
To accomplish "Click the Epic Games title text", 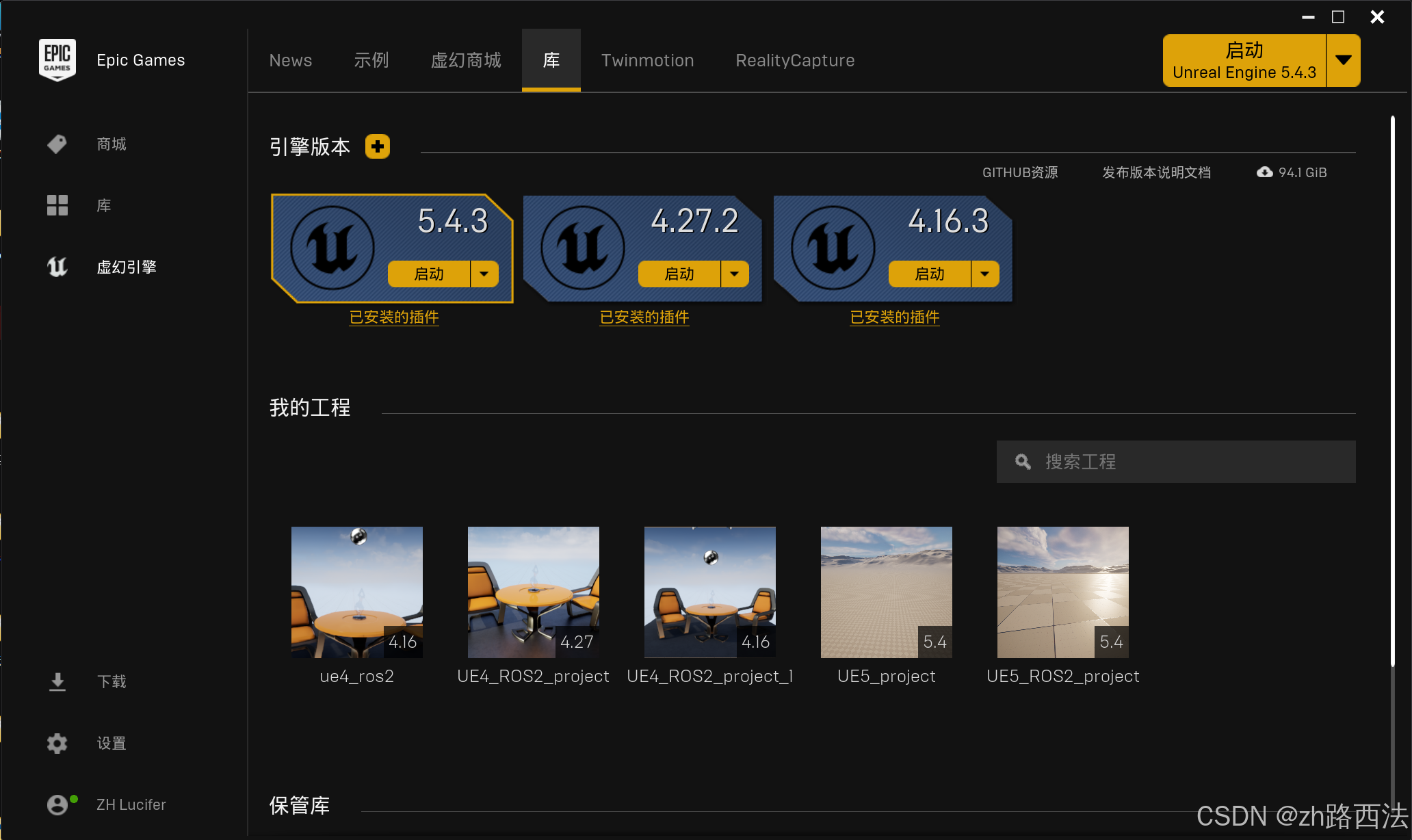I will coord(141,60).
